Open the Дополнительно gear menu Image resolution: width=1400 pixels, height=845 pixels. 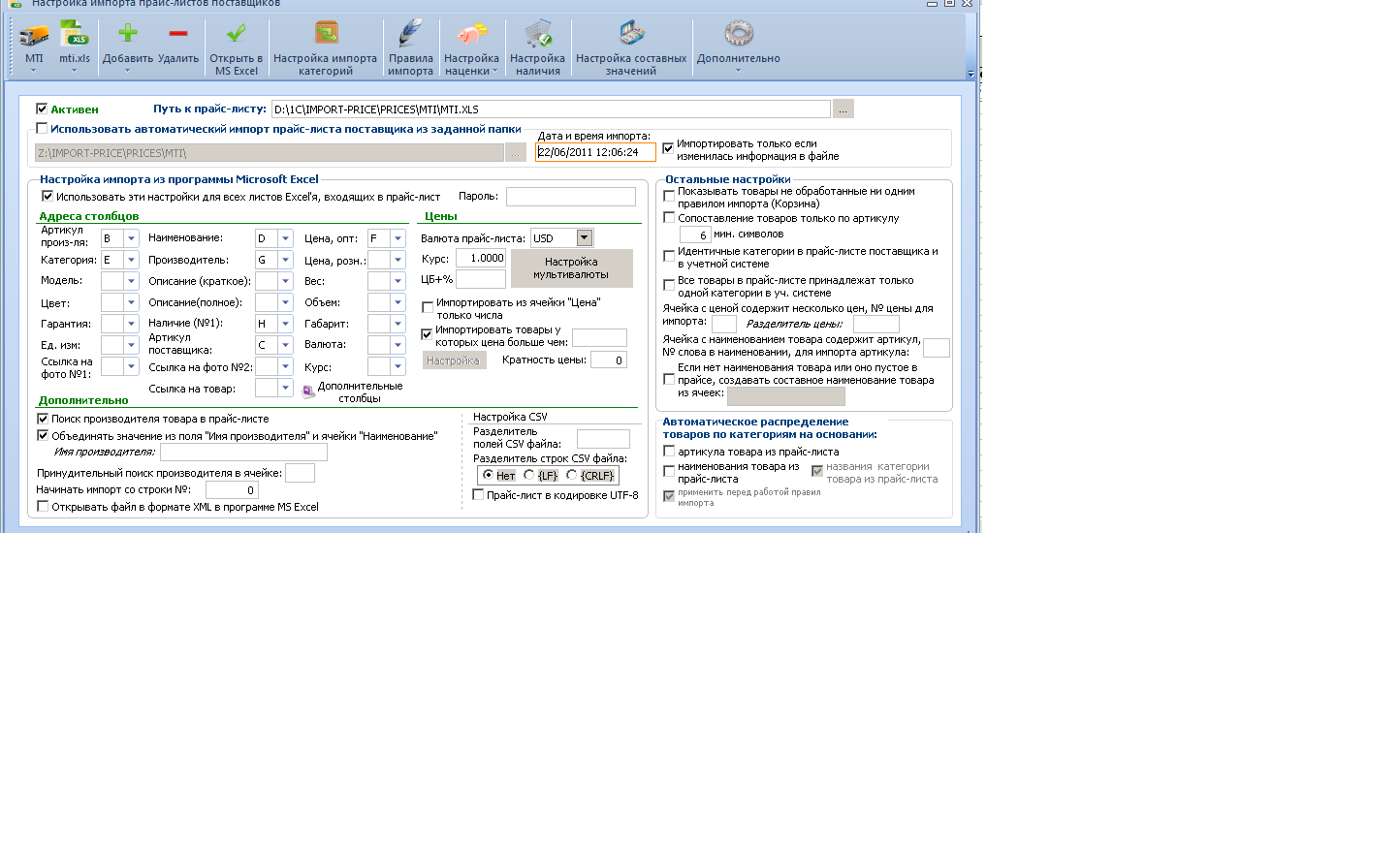click(739, 45)
